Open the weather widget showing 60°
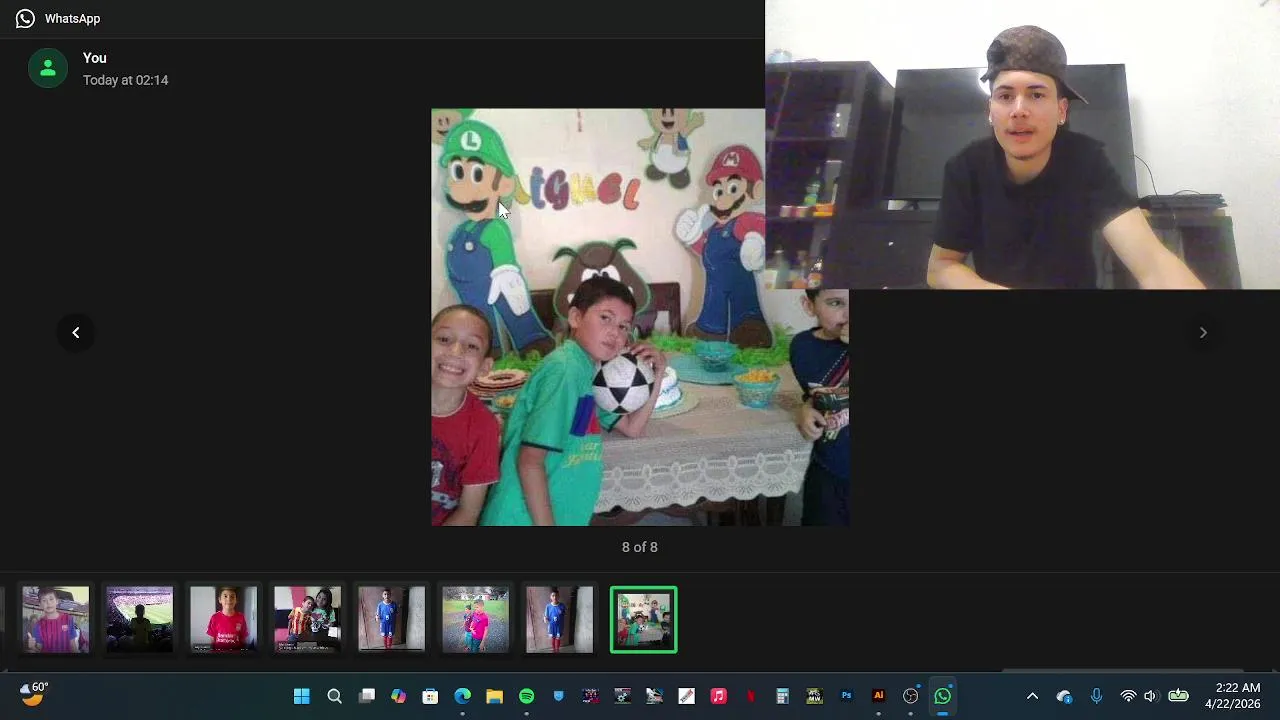 tap(34, 694)
